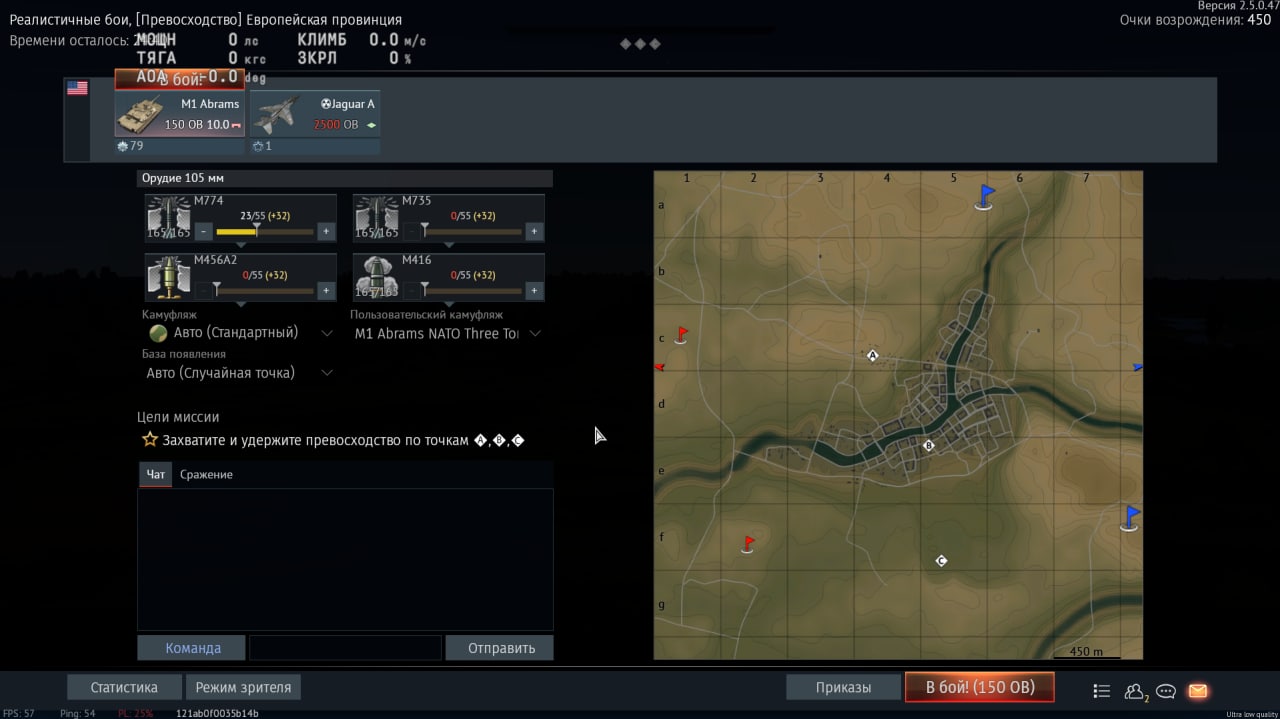The image size is (1280, 719).
Task: Click the red enemy flag in grid row c
Action: [682, 334]
